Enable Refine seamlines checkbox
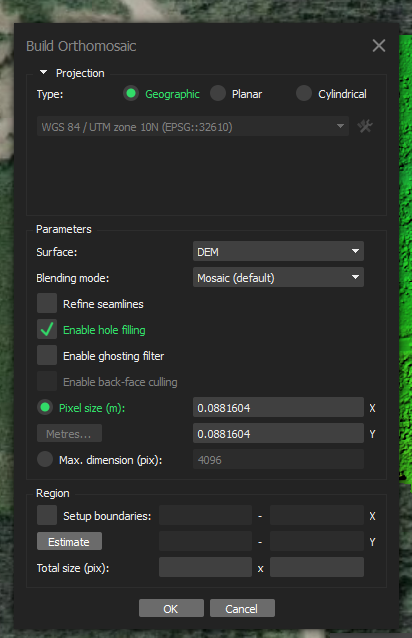 click(47, 304)
